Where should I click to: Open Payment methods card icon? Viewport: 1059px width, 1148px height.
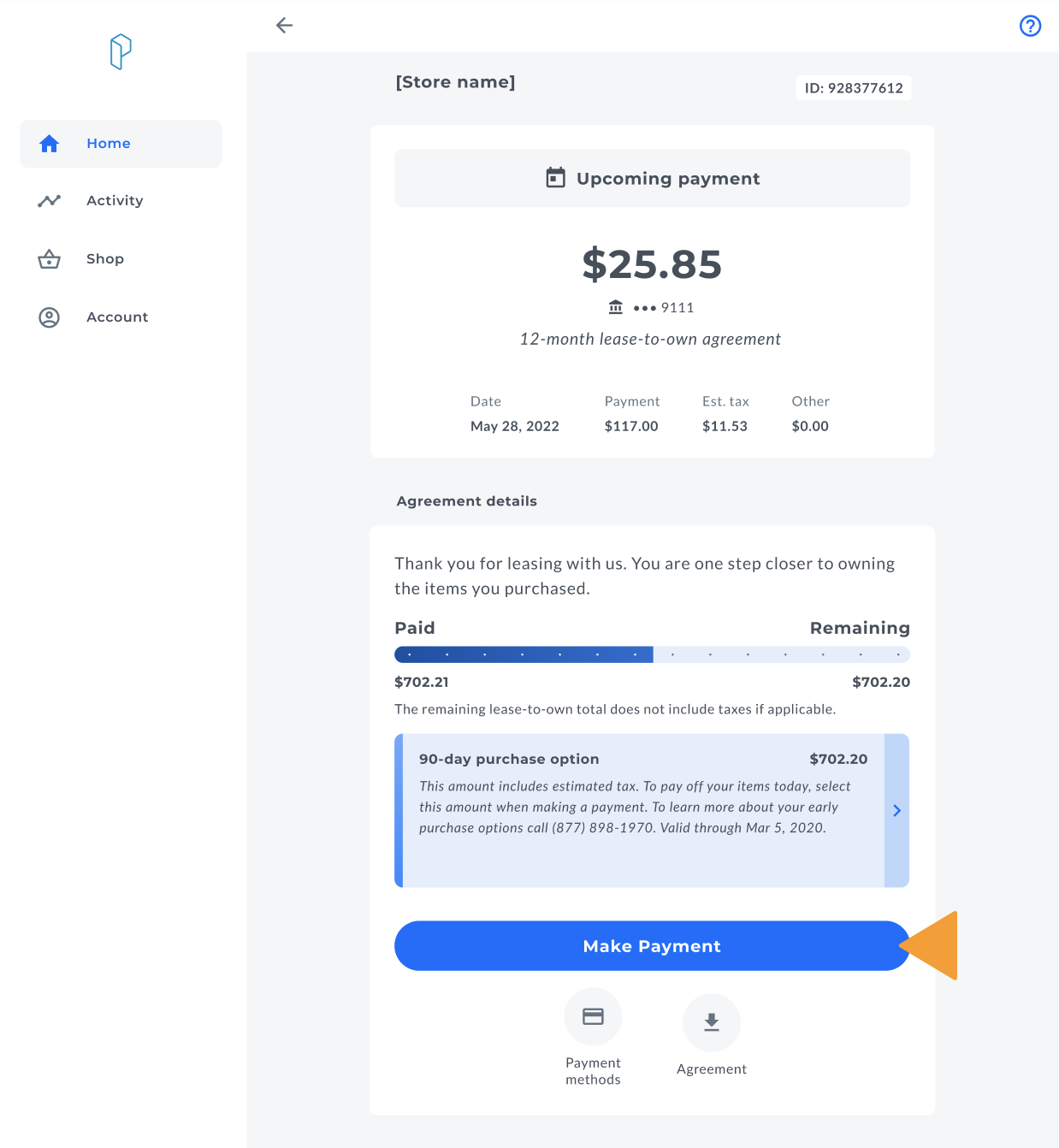pos(593,1016)
